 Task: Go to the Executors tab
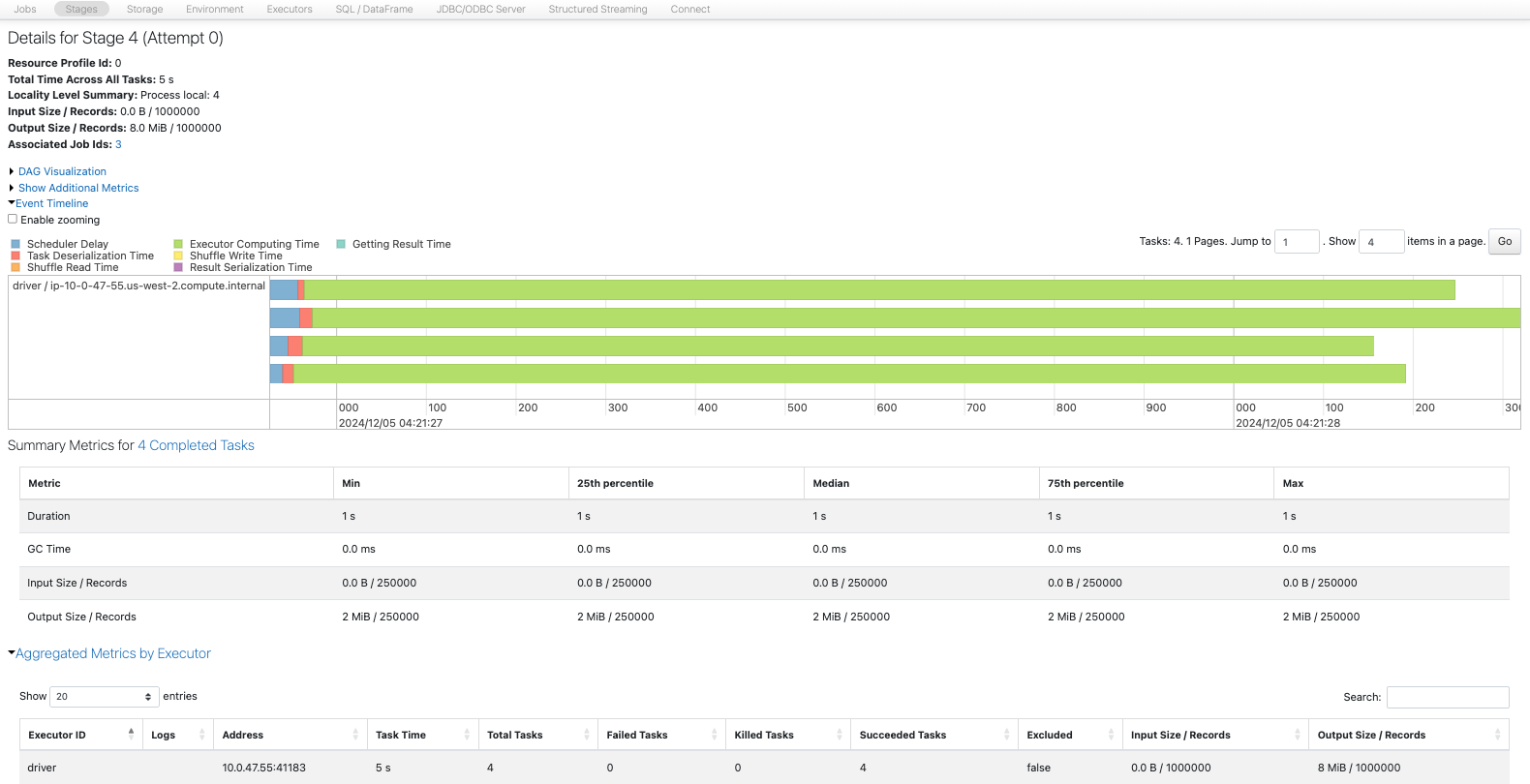(x=290, y=9)
